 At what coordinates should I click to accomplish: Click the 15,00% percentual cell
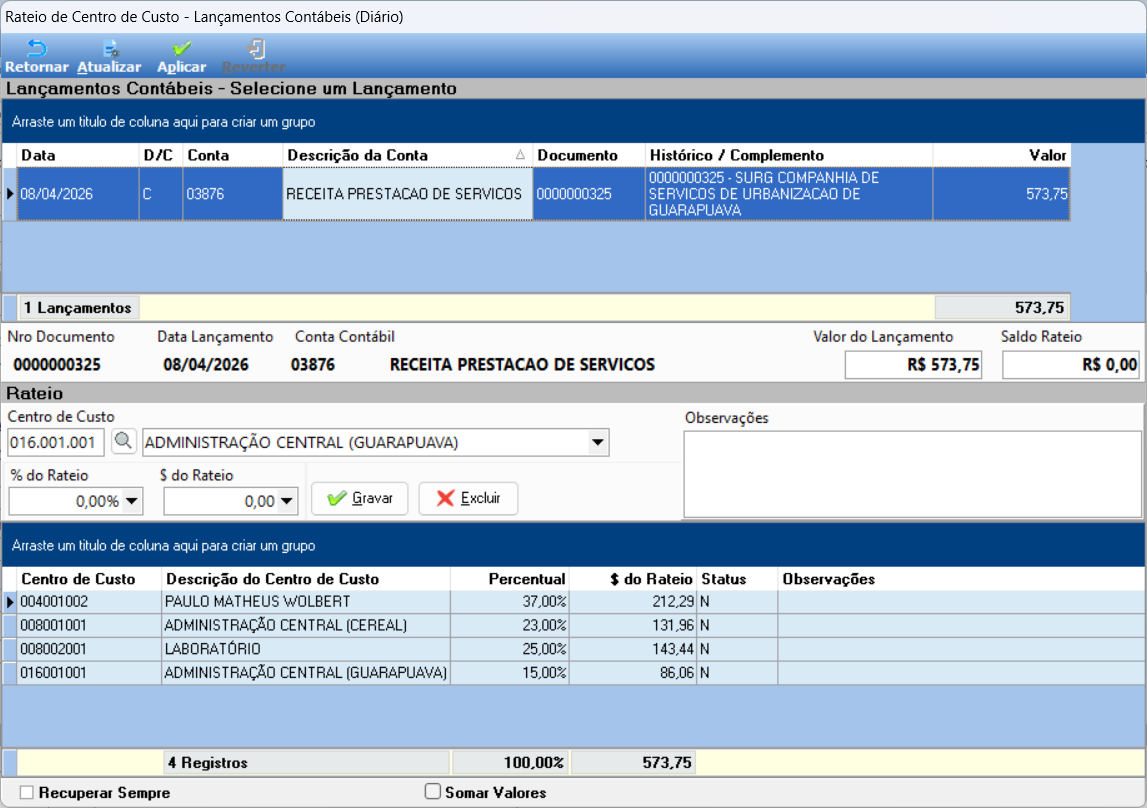click(x=510, y=673)
